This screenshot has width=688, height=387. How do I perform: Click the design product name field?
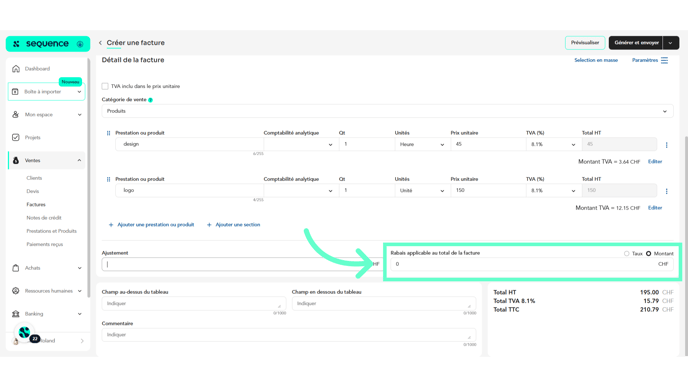point(190,144)
